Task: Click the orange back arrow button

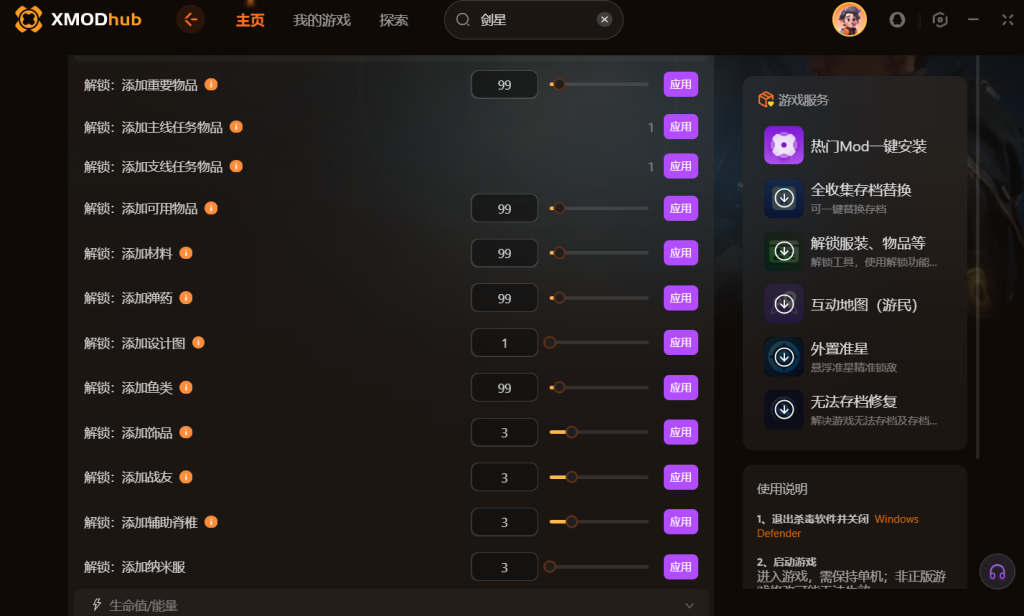Action: (191, 20)
